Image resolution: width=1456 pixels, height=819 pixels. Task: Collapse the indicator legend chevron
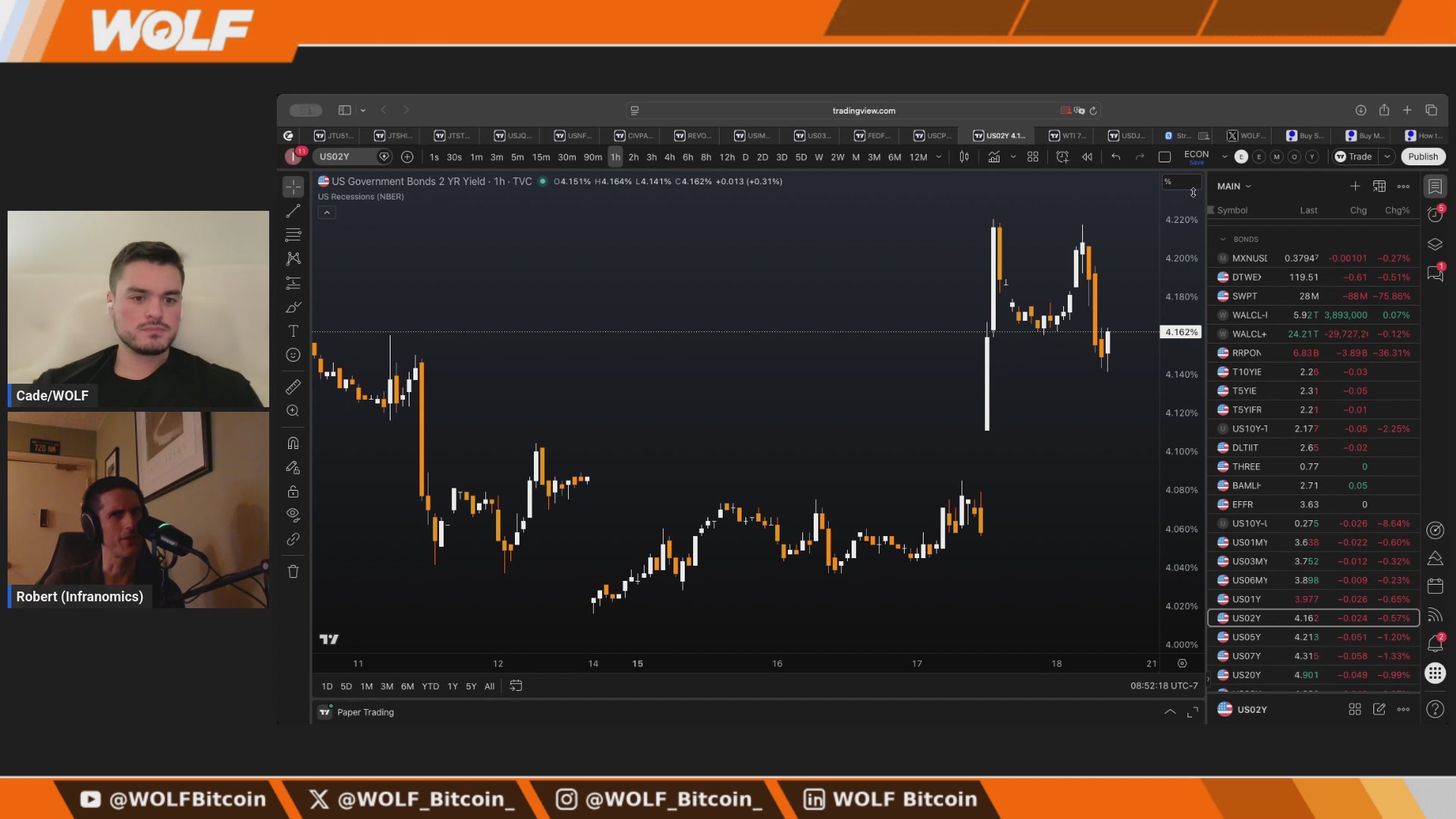coord(327,213)
